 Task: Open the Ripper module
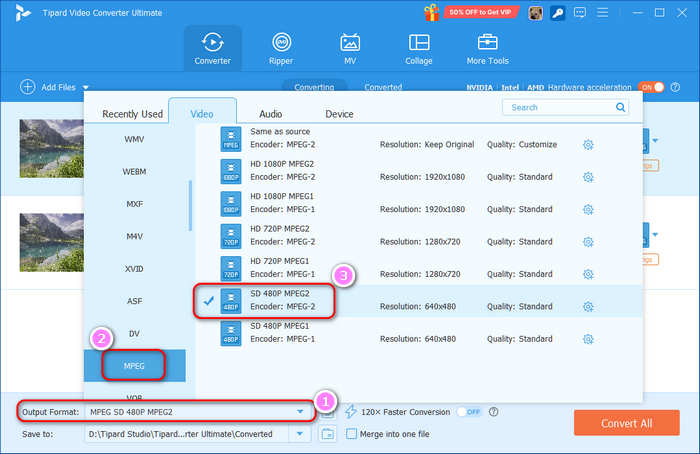[281, 49]
